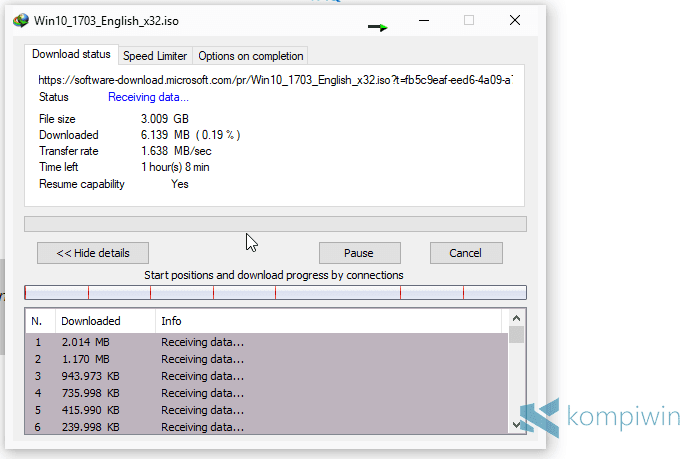Click the Hide details button

[93, 253]
